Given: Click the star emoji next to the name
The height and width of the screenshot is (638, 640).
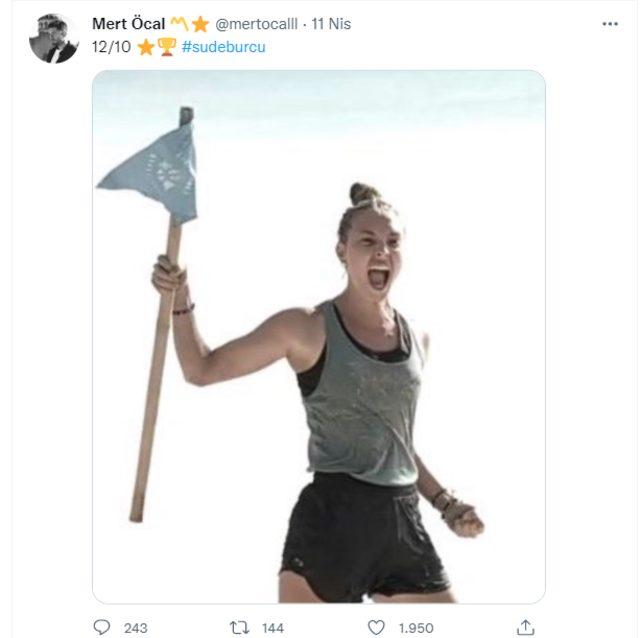Looking at the screenshot, I should (200, 24).
